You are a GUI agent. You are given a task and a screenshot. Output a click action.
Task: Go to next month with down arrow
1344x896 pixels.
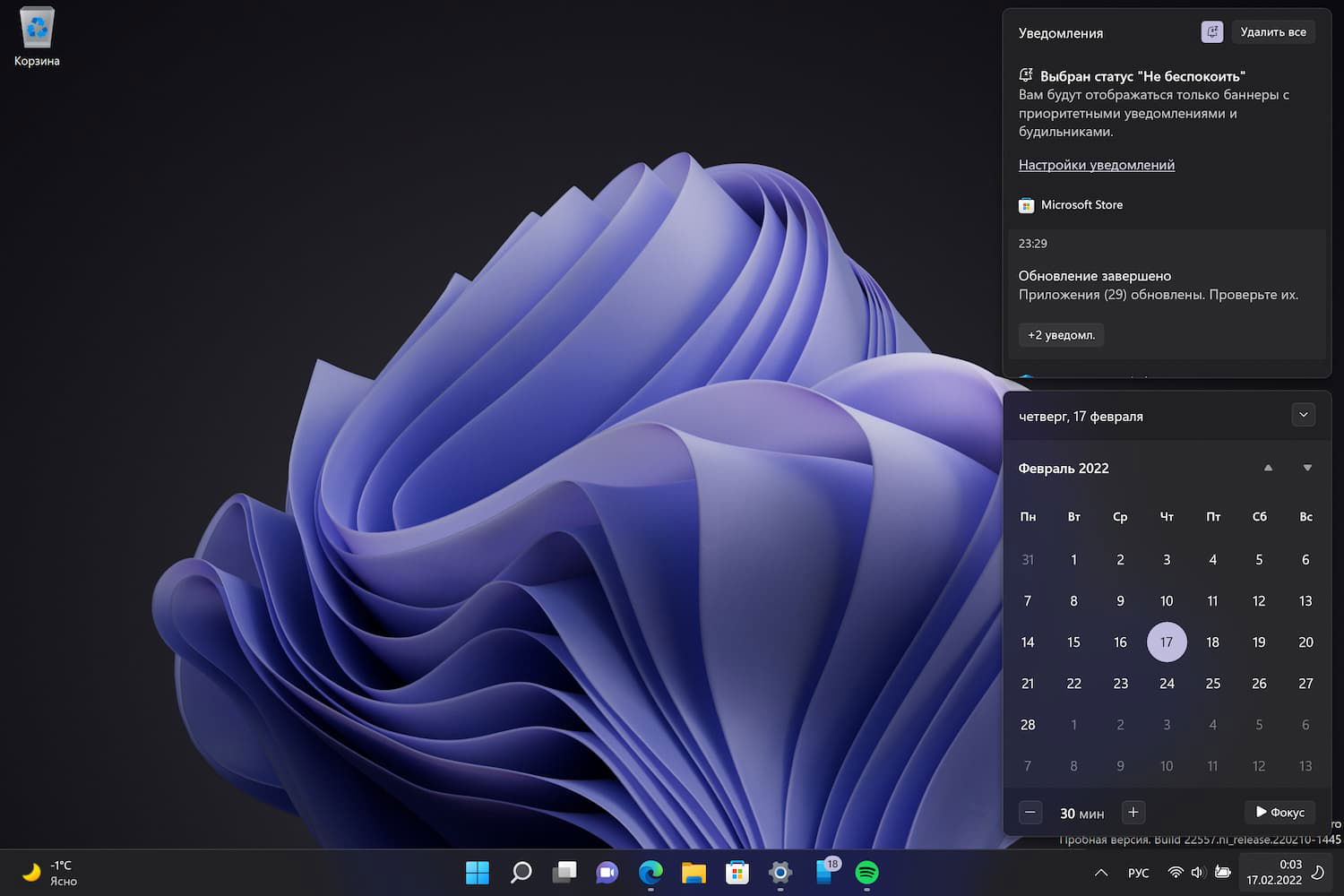[x=1307, y=468]
